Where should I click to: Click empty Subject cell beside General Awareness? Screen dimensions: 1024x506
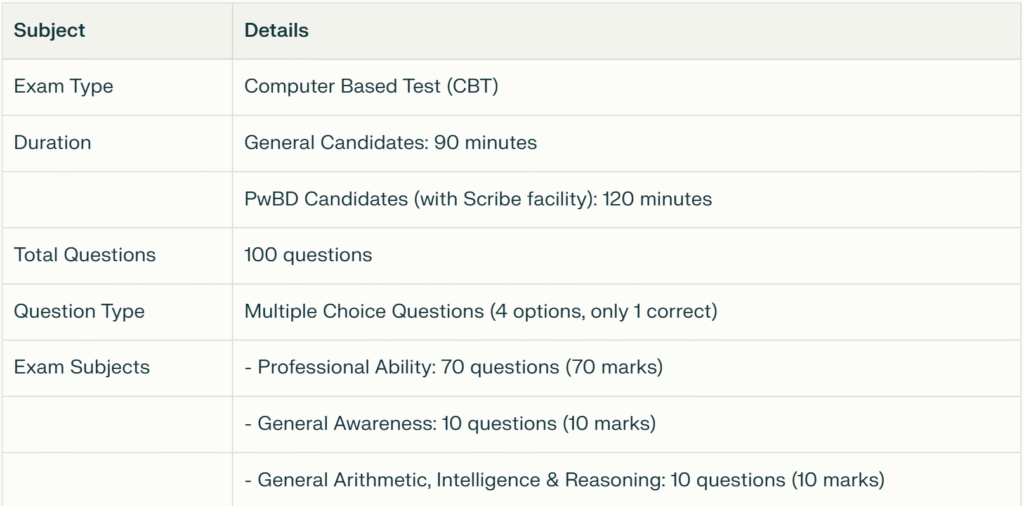(117, 424)
